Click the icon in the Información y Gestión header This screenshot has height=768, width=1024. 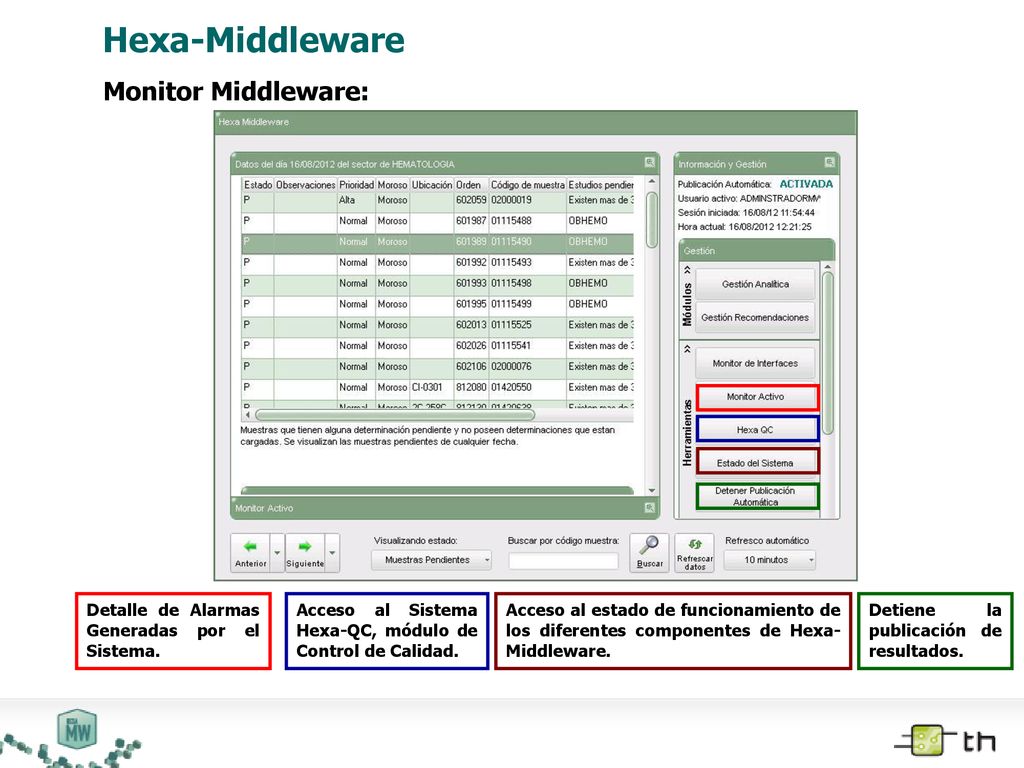[x=829, y=163]
